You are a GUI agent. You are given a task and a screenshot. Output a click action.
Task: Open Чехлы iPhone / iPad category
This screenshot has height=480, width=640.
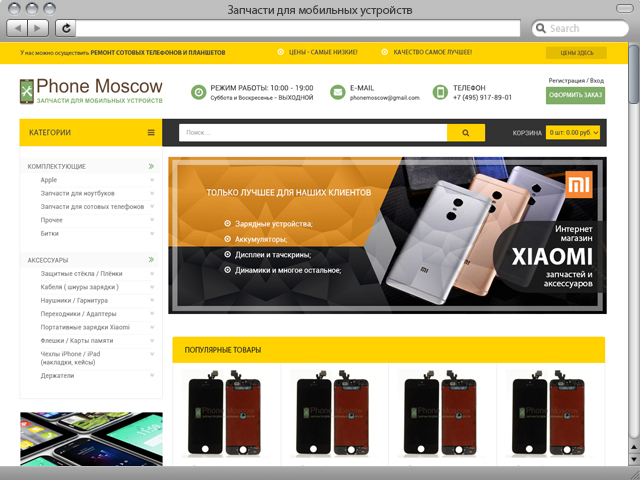pyautogui.click(x=70, y=358)
